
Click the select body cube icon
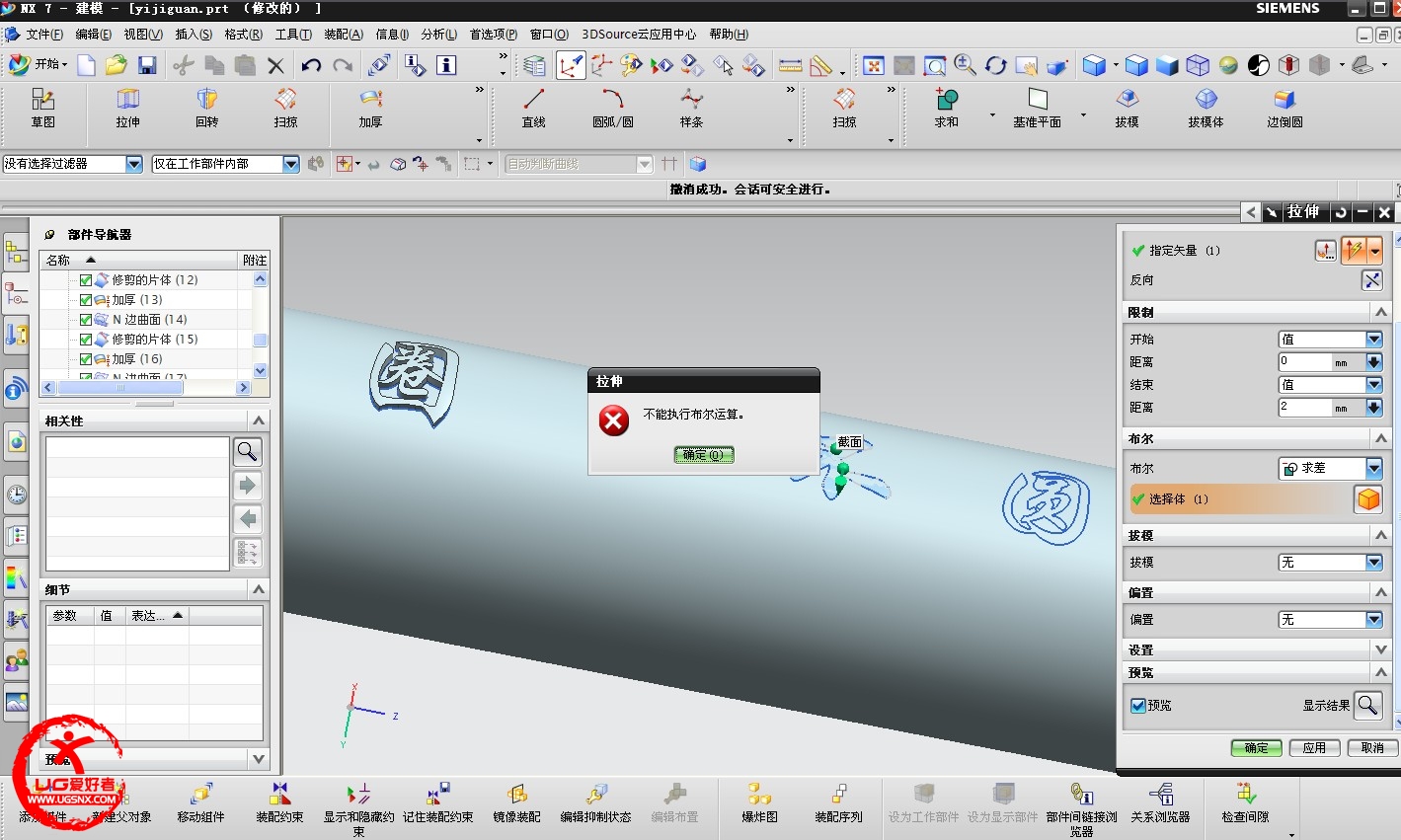1367,499
